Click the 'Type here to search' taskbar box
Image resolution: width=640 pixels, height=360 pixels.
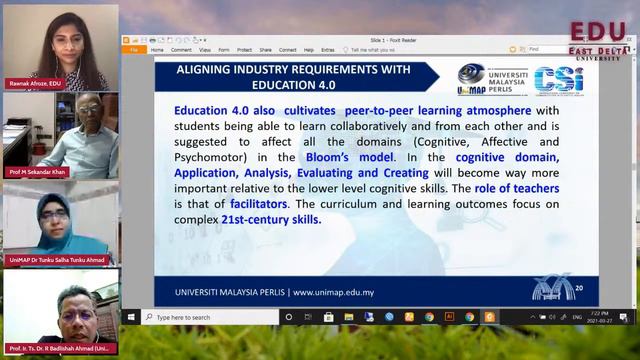point(210,317)
